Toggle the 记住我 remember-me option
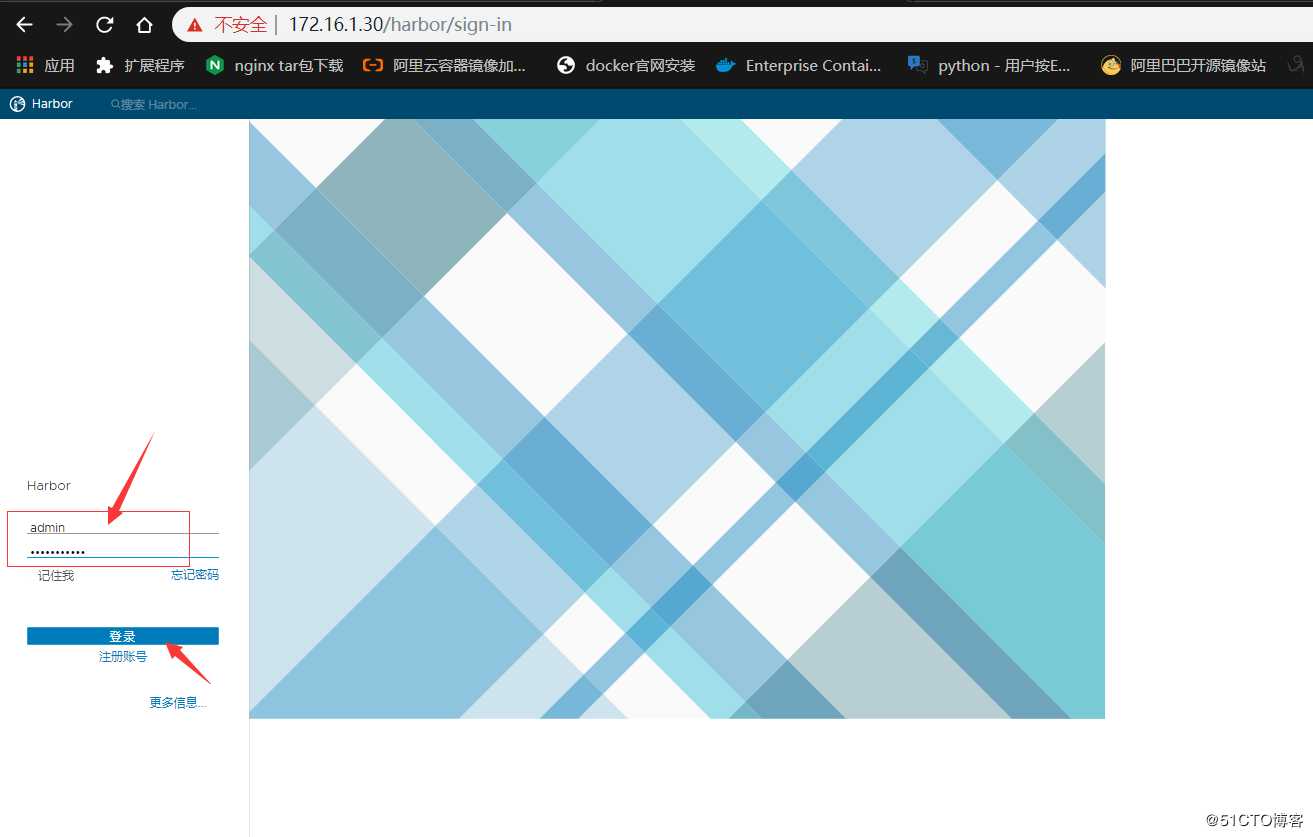Screen dimensions: 1313x837 pyautogui.click(x=55, y=575)
